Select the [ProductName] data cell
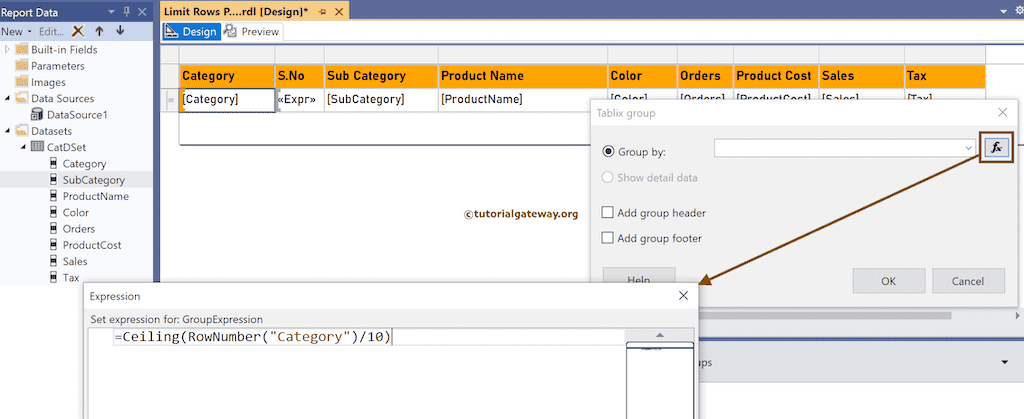 (522, 100)
